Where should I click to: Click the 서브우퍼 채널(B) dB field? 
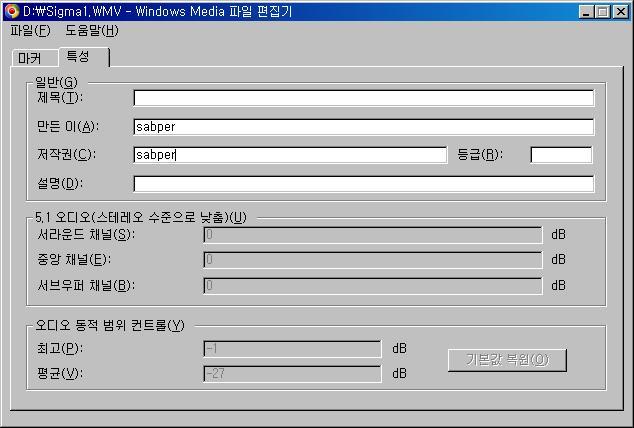[x=373, y=286]
